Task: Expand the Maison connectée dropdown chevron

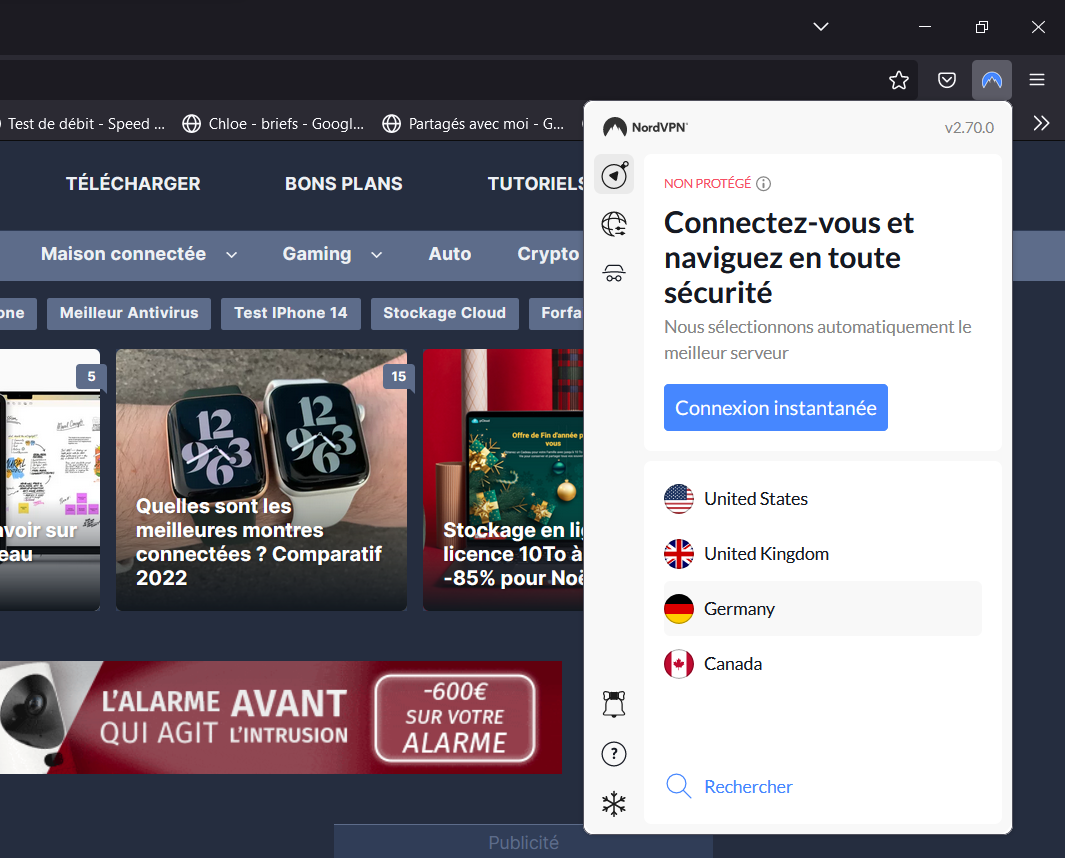Action: 232,255
